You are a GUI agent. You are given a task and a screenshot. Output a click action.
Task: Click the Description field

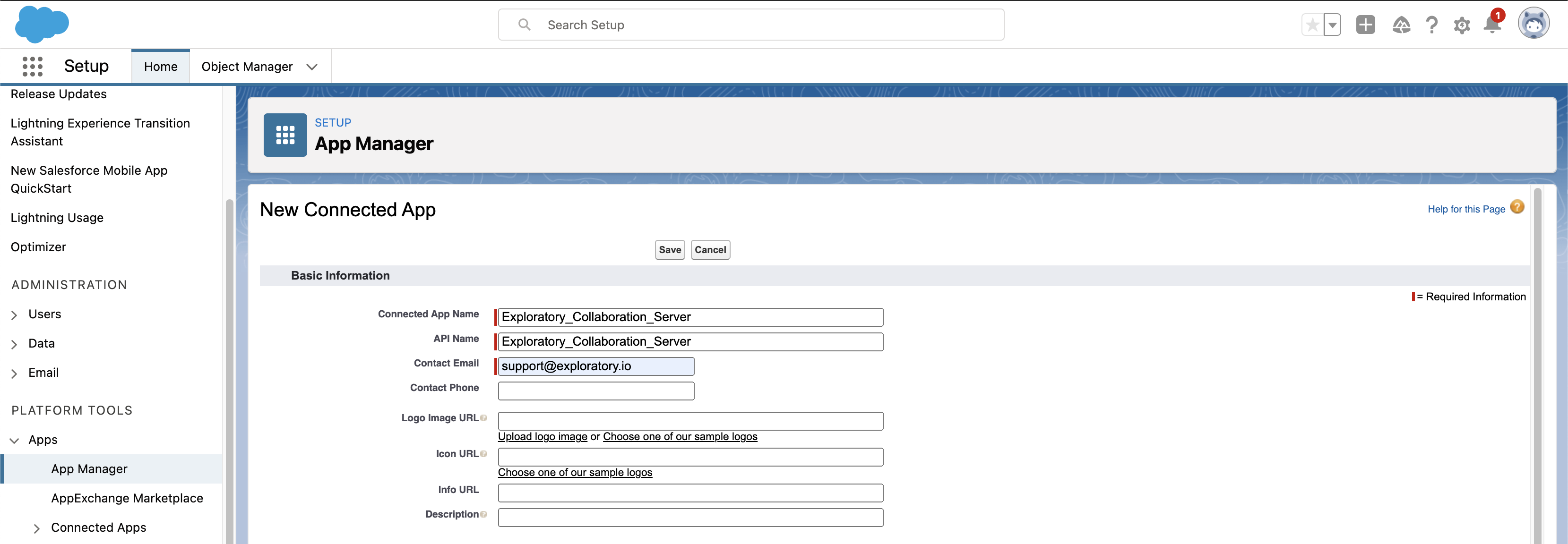(690, 517)
